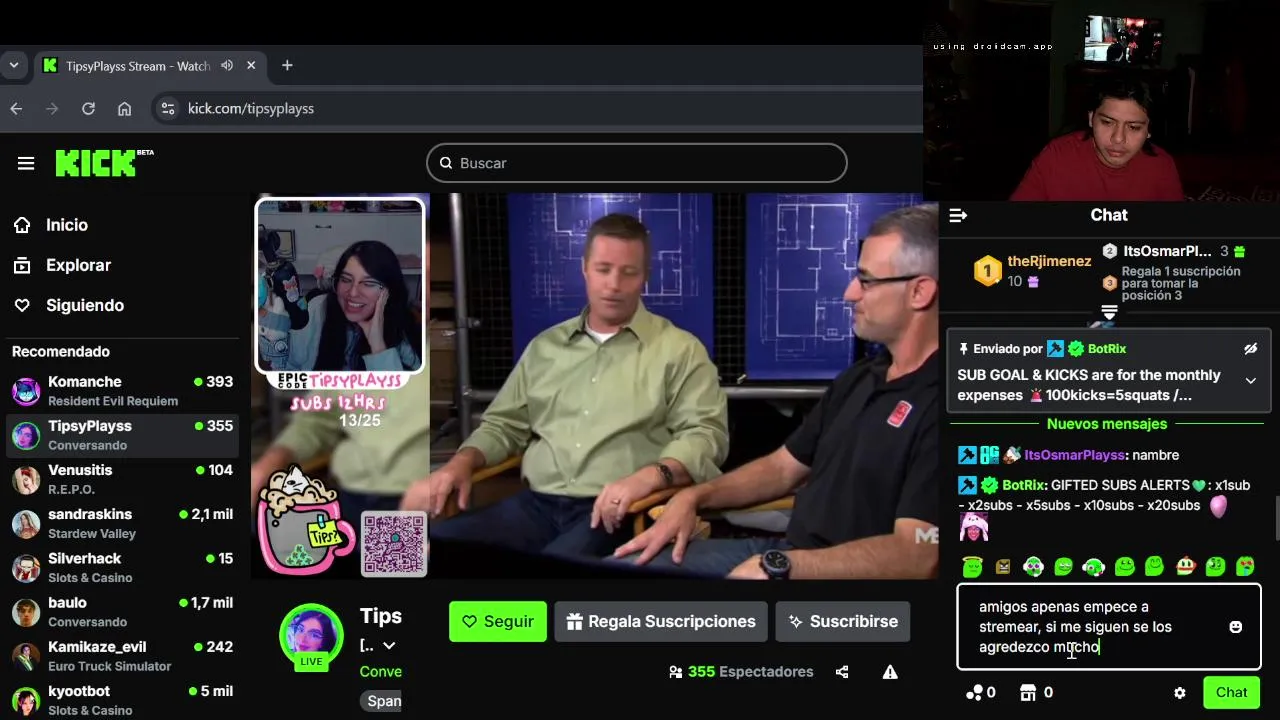
Task: Open ItsOsmarPlayss's chat username
Action: 1074,455
